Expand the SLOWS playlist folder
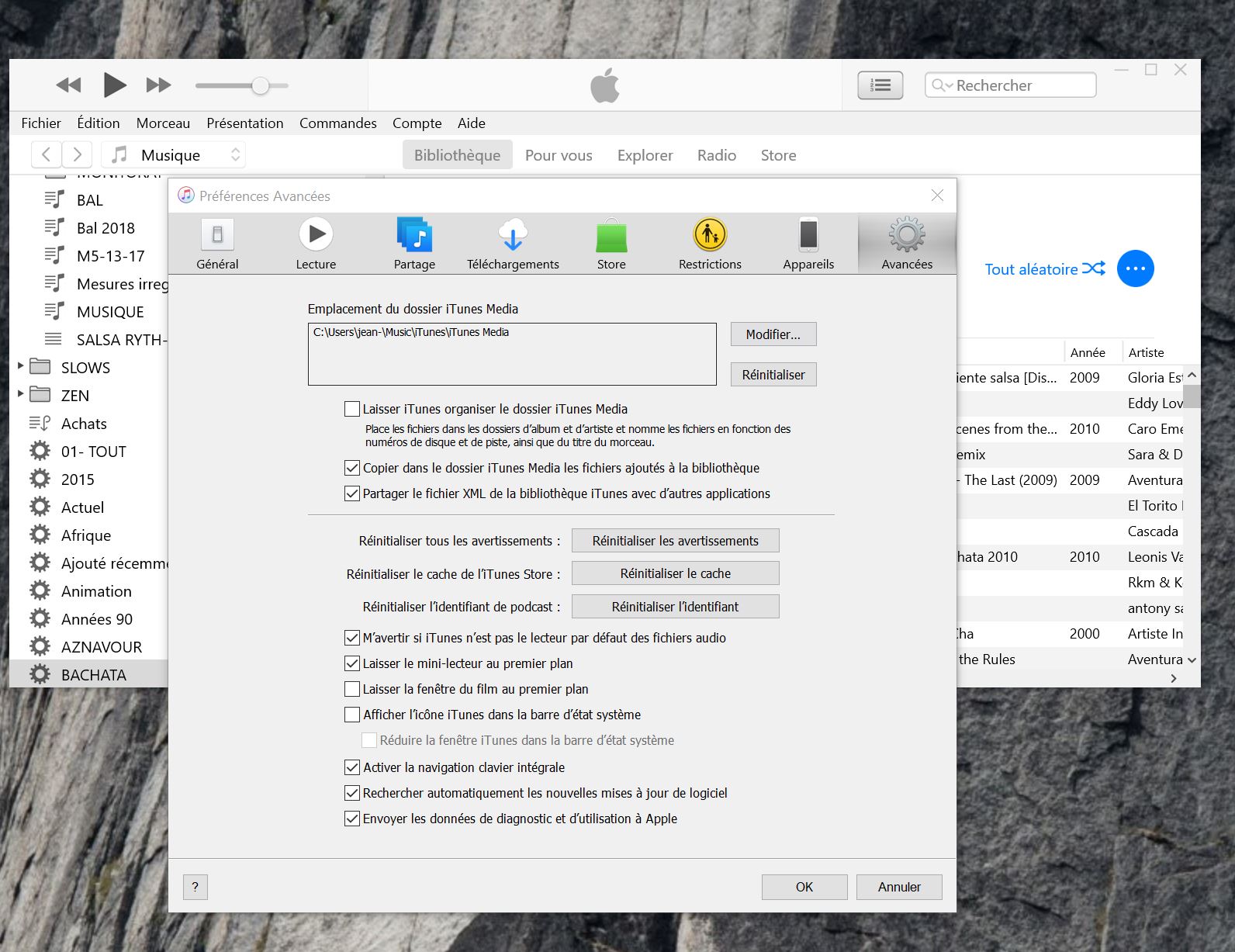This screenshot has height=952, width=1235. pos(21,366)
